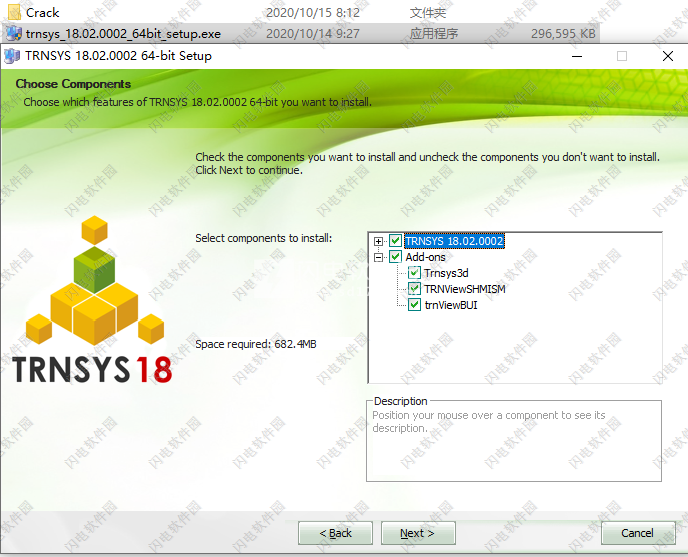Image resolution: width=688 pixels, height=557 pixels.
Task: Click the Crack folder name
Action: (43, 13)
